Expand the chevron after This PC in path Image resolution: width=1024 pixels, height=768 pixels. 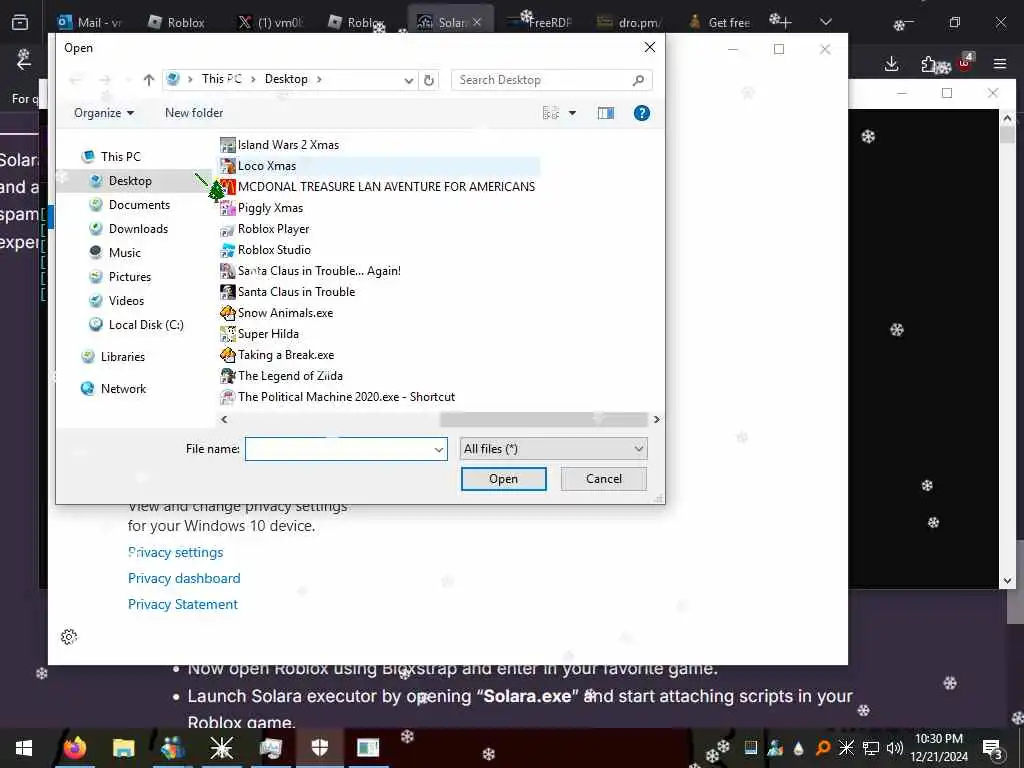pos(253,80)
